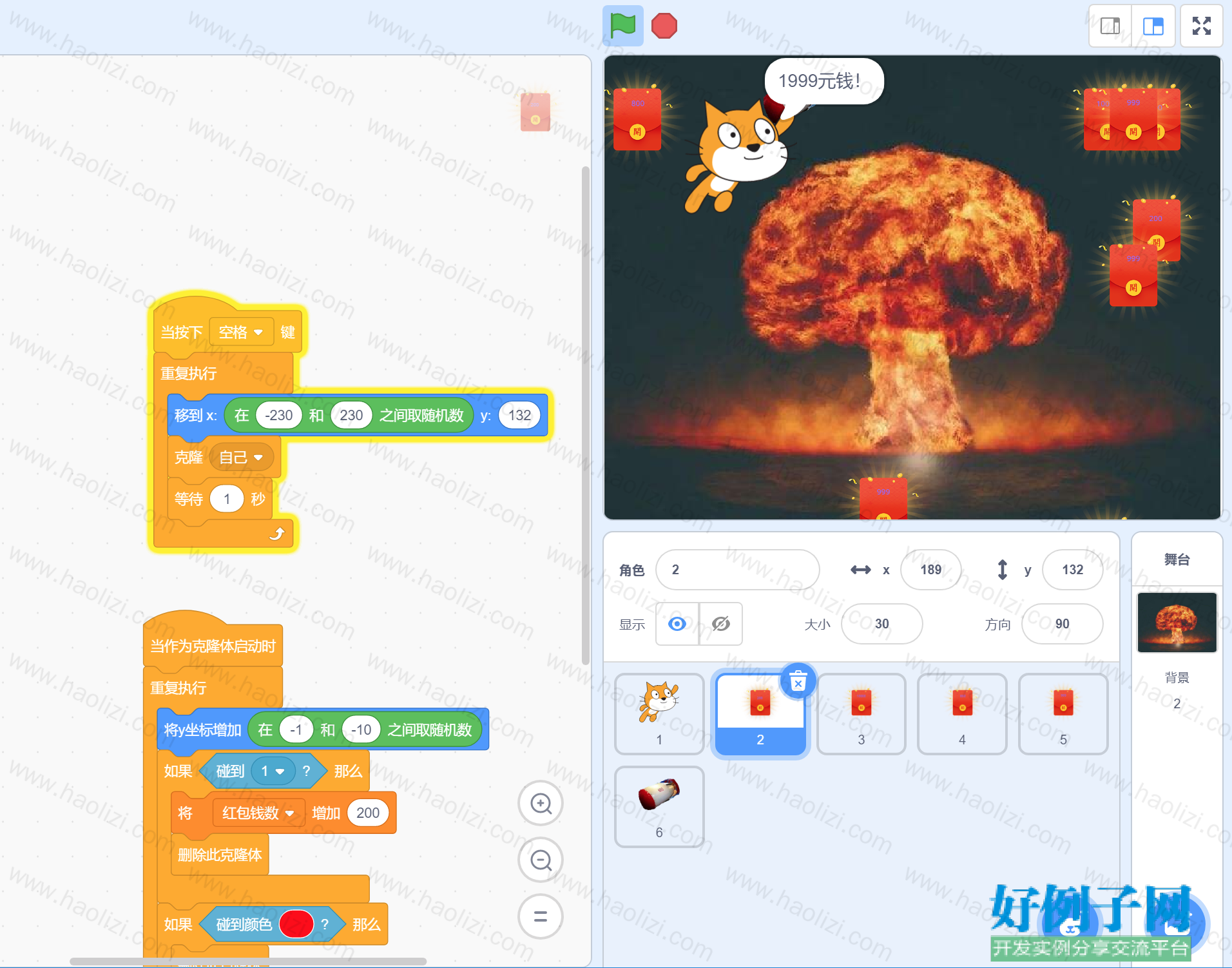Edit the sprite x position field

tap(930, 570)
